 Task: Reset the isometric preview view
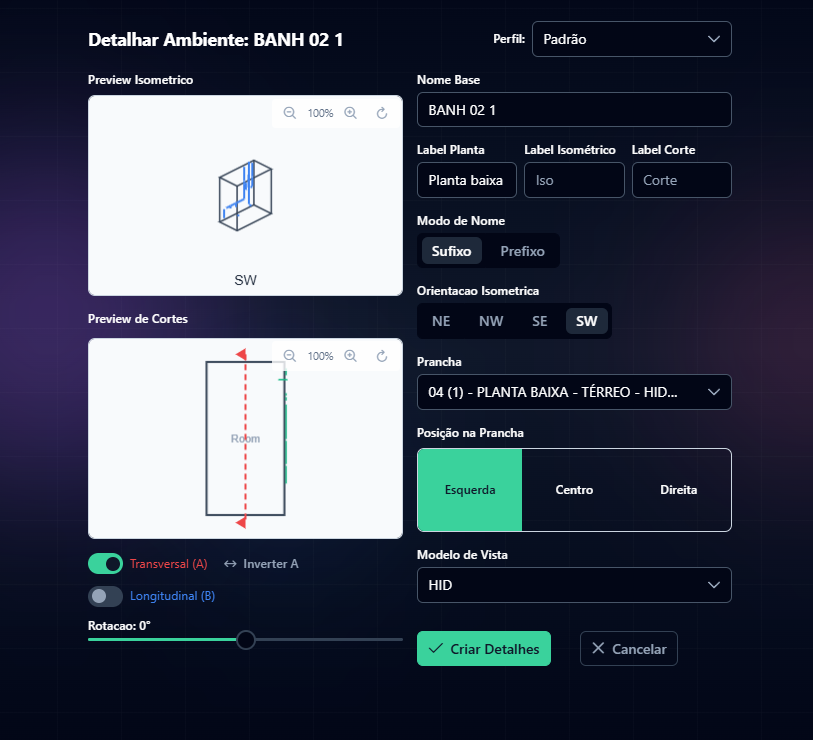(x=382, y=113)
